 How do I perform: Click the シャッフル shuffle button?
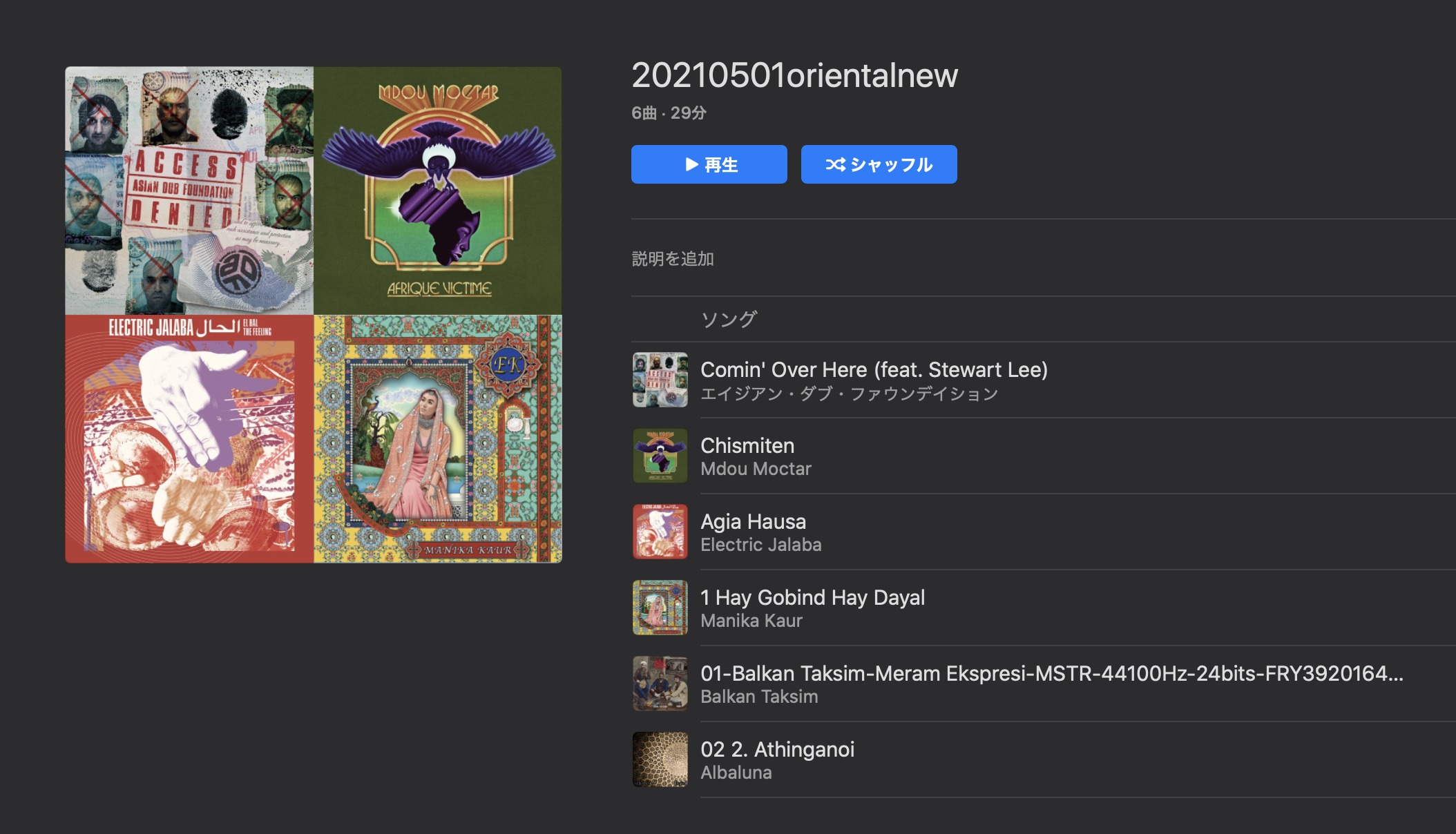coord(879,164)
